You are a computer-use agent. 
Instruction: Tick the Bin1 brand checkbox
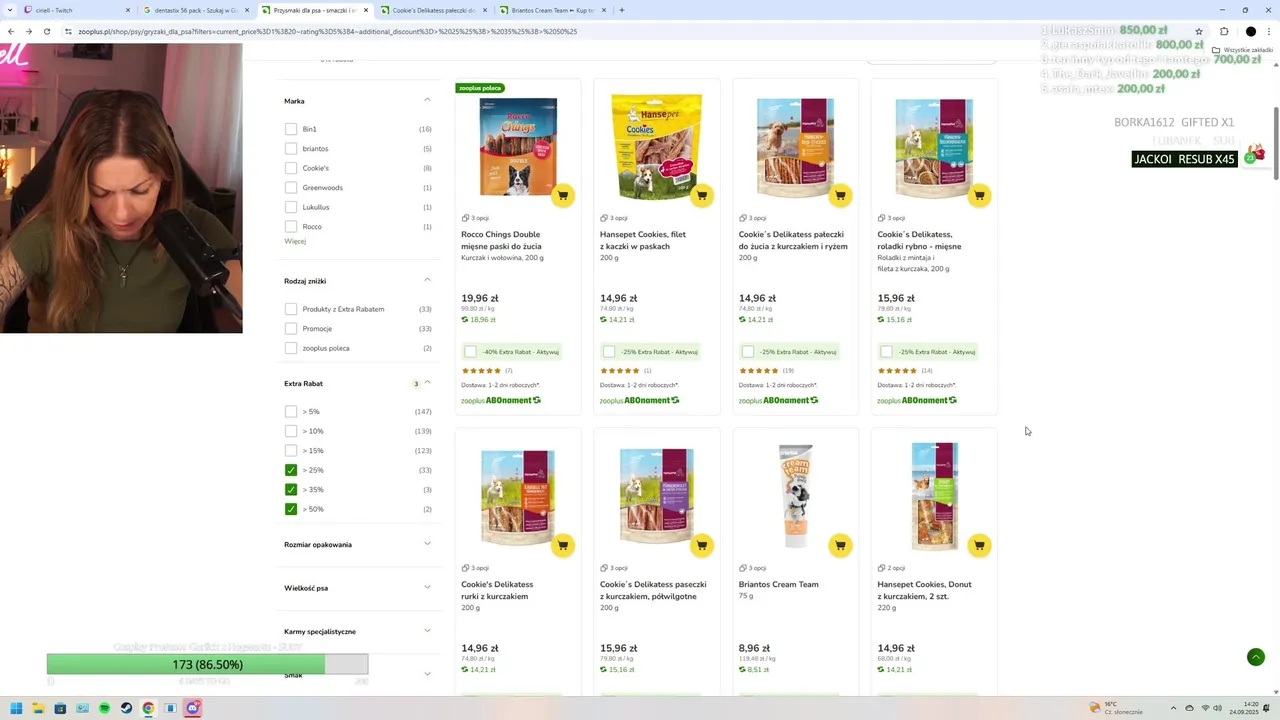click(291, 129)
